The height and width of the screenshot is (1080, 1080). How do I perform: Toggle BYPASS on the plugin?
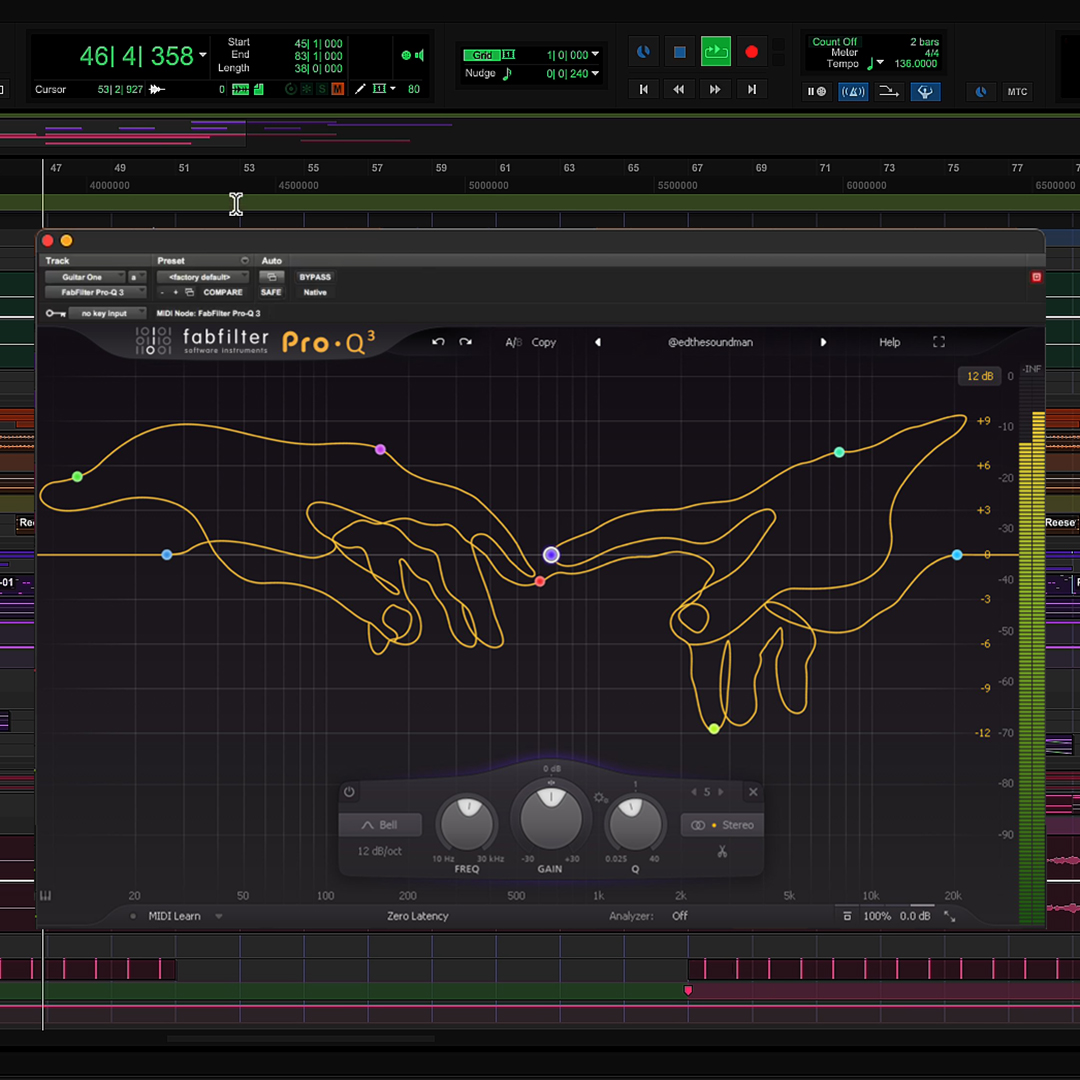(314, 276)
